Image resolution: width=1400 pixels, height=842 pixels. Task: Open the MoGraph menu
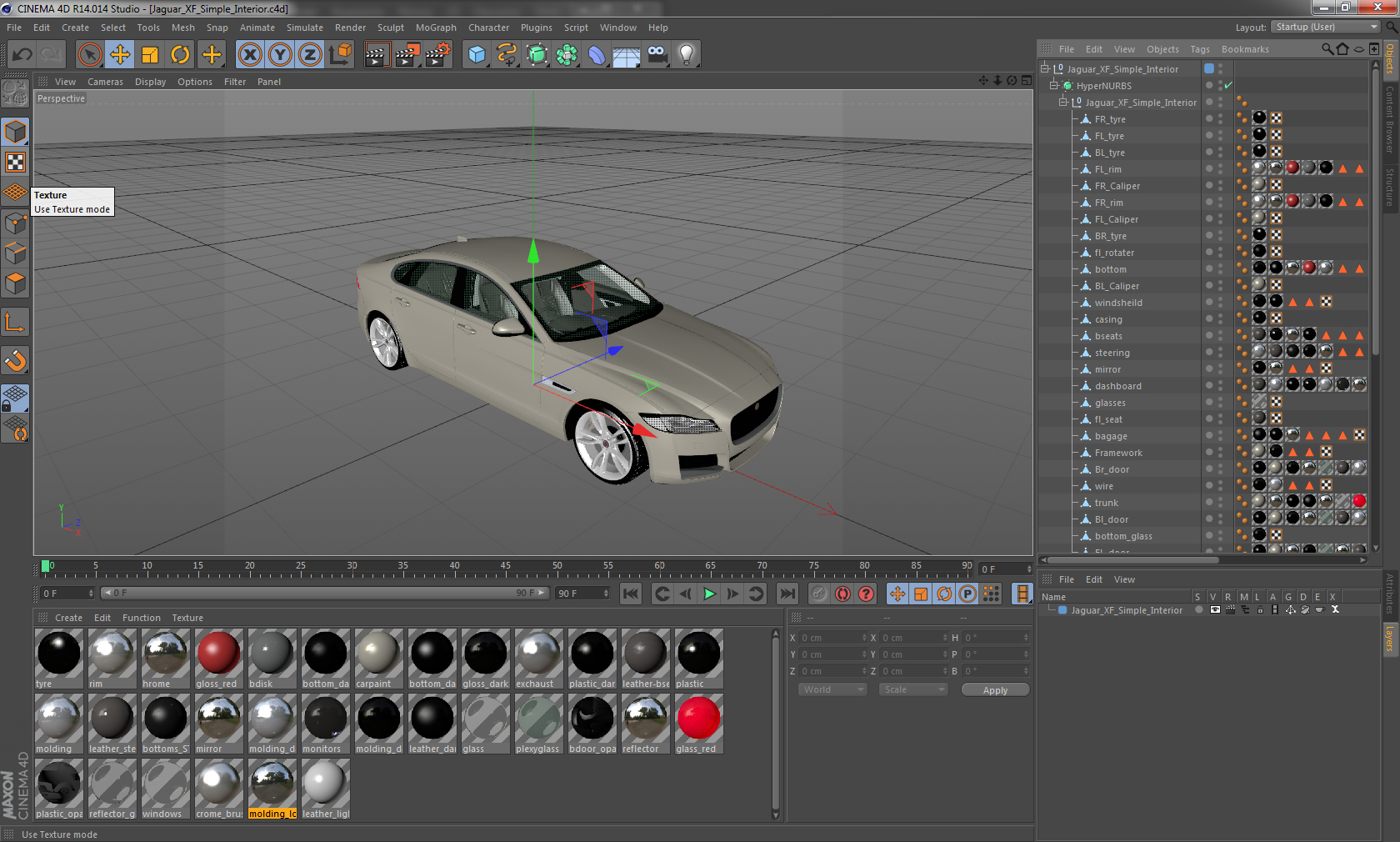[436, 28]
